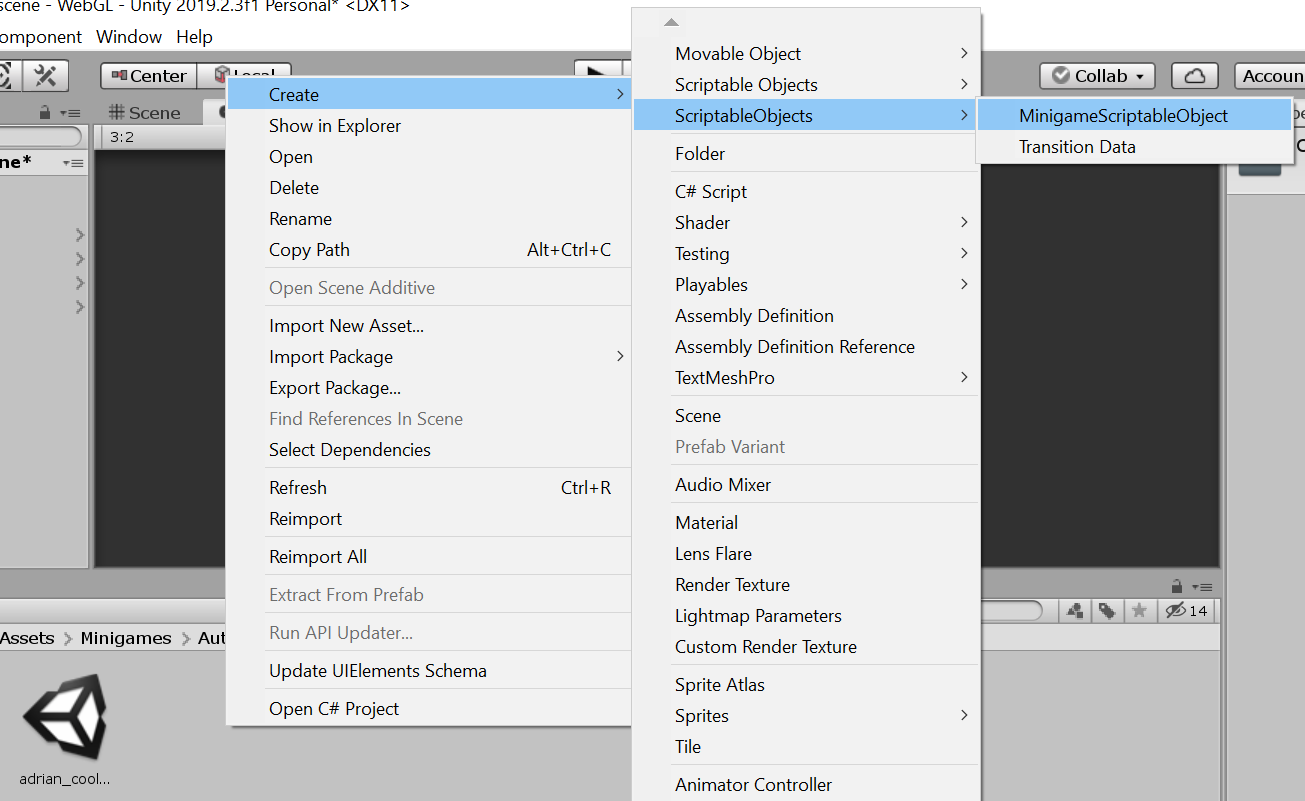This screenshot has width=1305, height=801.
Task: Create a new Material
Action: [x=807, y=523]
